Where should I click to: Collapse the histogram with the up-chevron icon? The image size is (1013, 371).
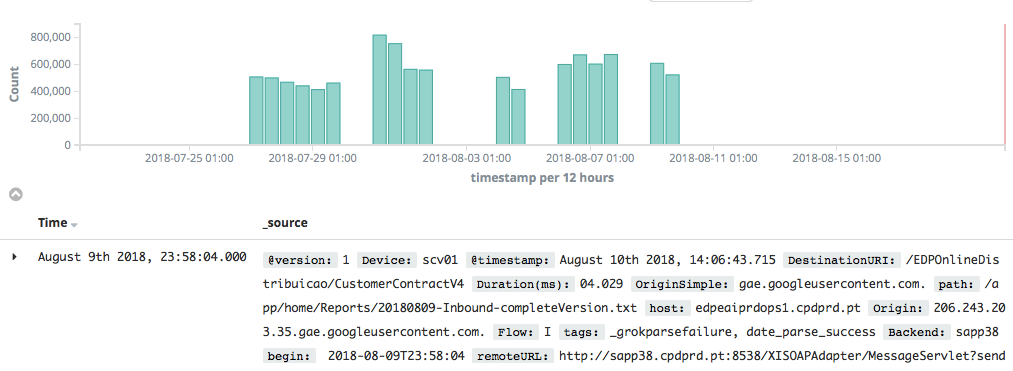(16, 194)
